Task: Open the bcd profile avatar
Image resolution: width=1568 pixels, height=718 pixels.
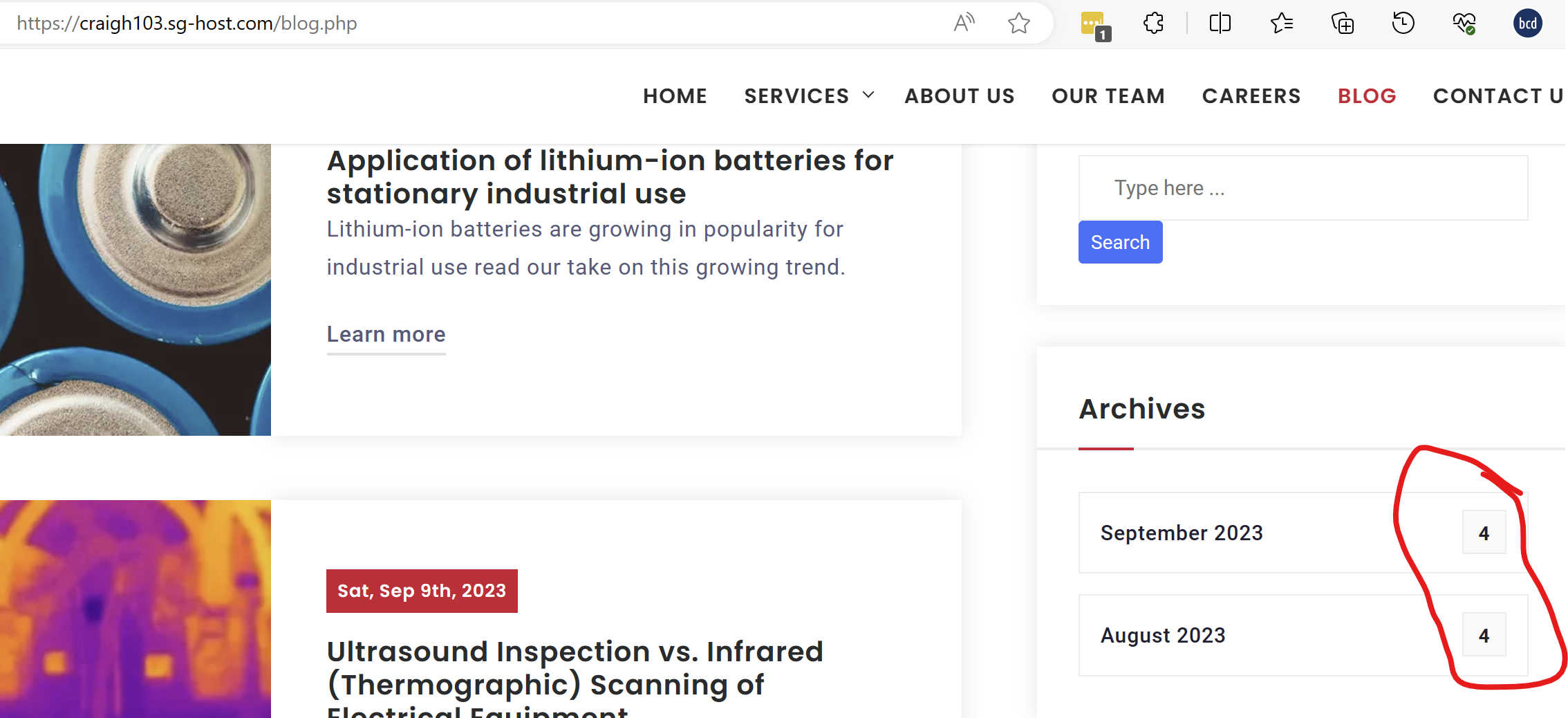Action: coord(1527,24)
